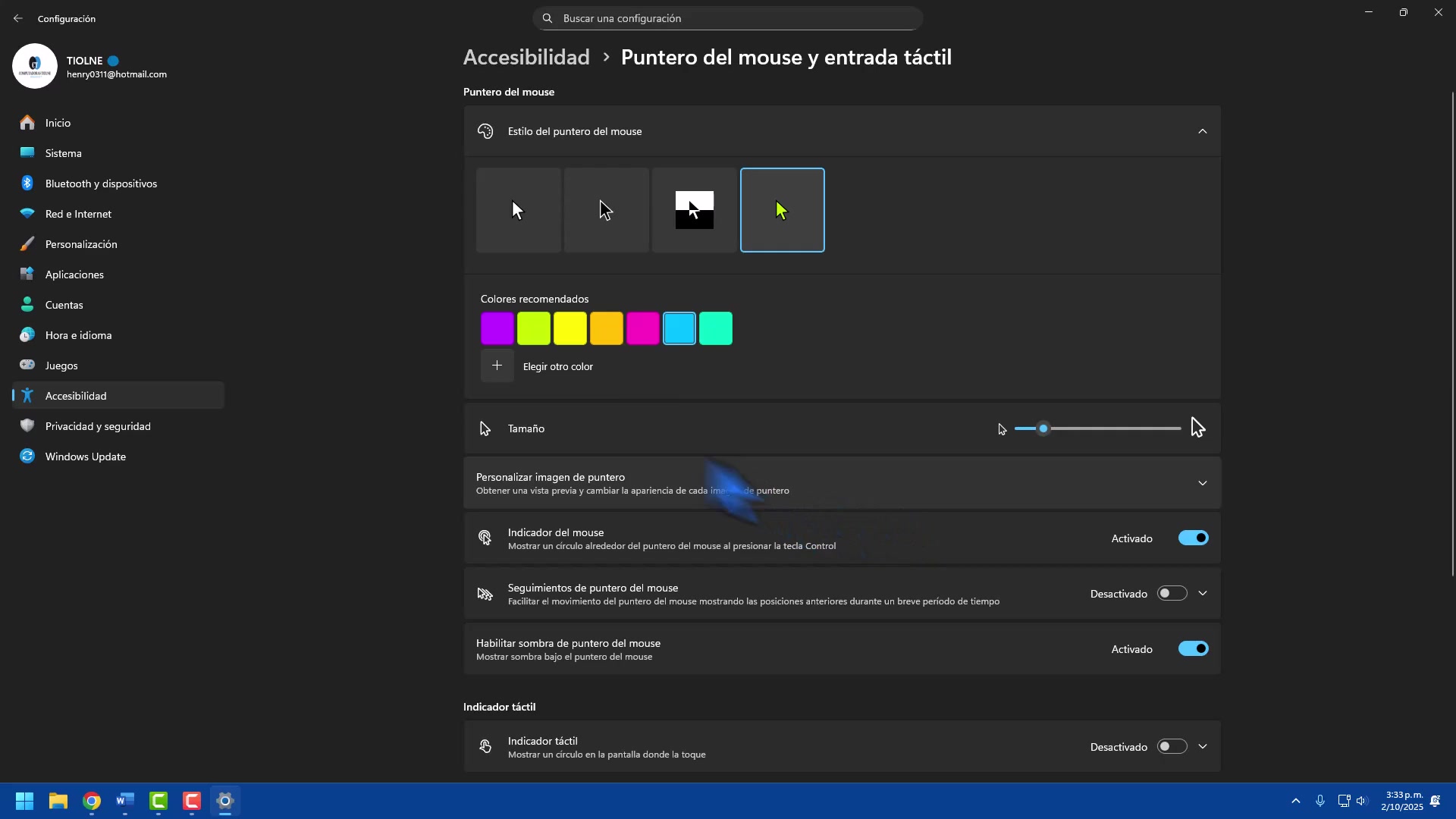Select the white mouse pointer style
The height and width of the screenshot is (819, 1456).
click(519, 210)
